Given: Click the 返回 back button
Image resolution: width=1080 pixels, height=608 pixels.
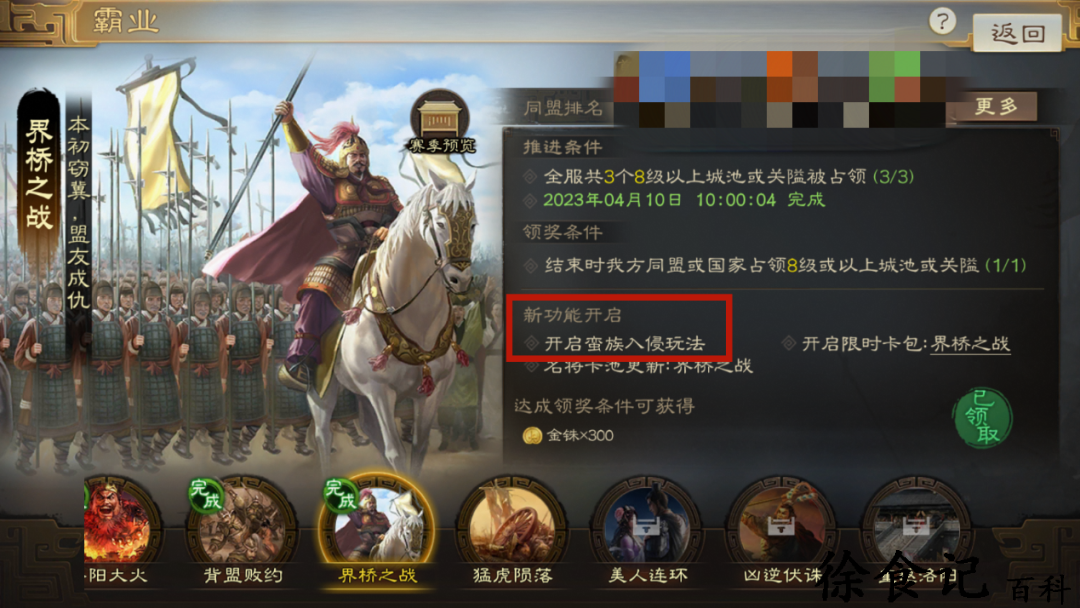Looking at the screenshot, I should coord(1017,32).
